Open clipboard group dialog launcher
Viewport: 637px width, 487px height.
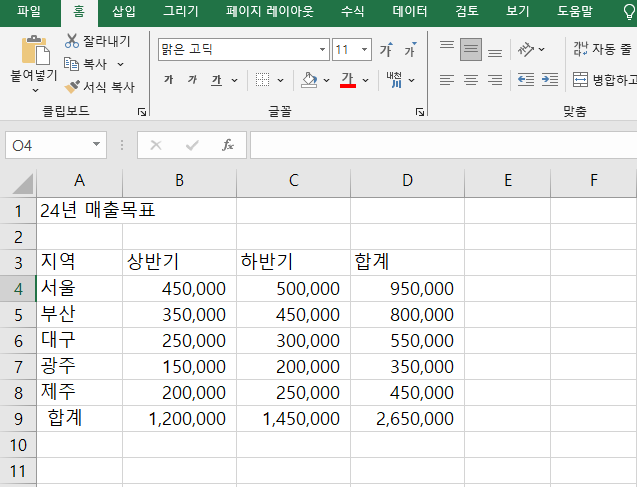point(142,112)
